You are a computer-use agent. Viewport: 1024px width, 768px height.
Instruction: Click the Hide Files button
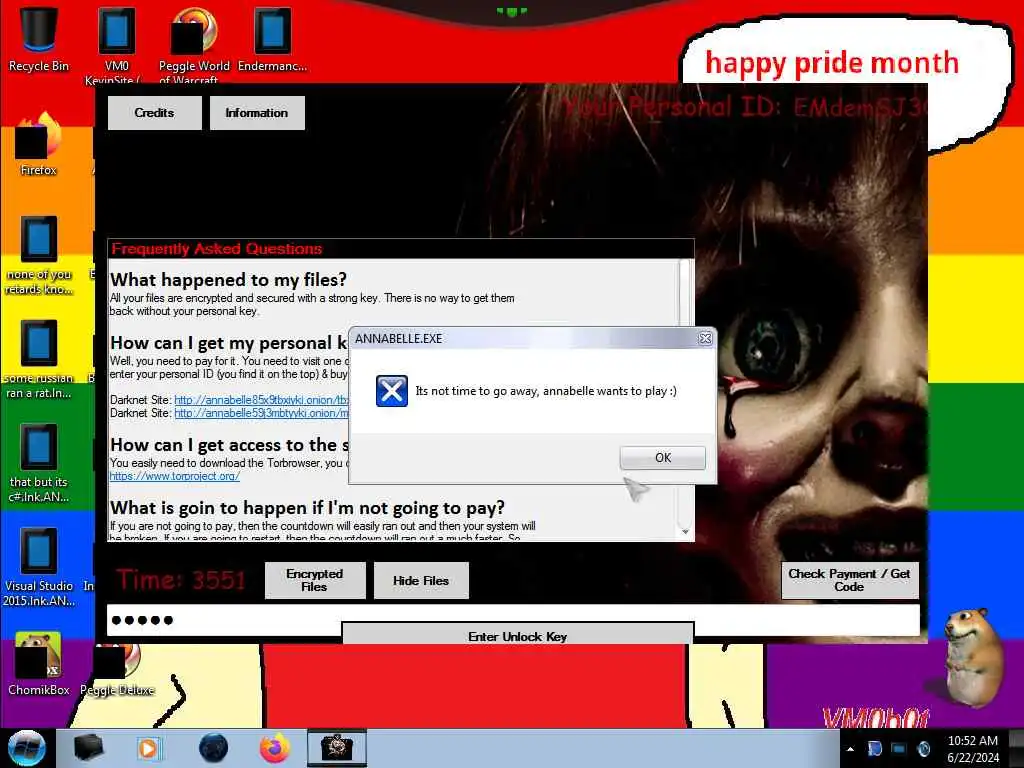tap(421, 580)
